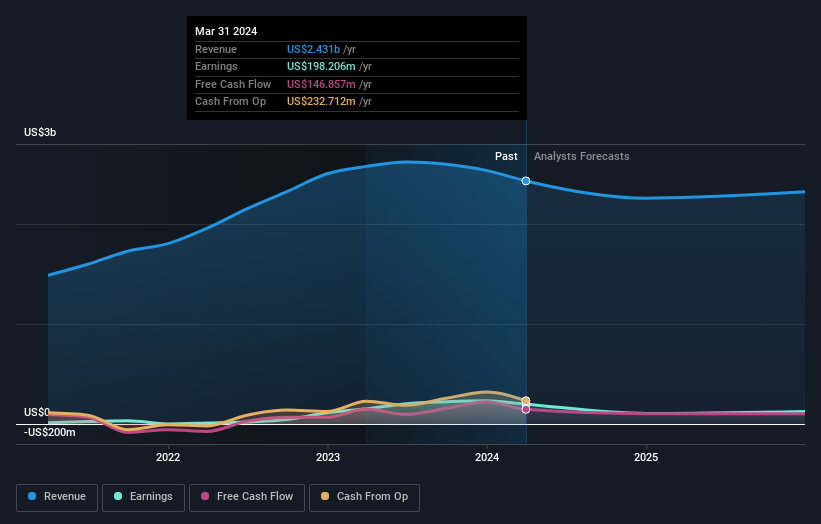Click the US$232.712m cash from op value
821x524 pixels.
321,102
